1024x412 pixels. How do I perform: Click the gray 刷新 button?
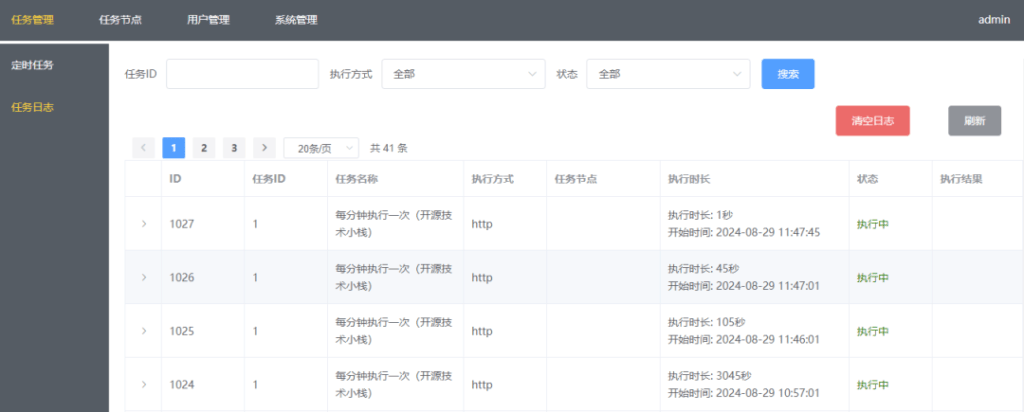[x=974, y=120]
